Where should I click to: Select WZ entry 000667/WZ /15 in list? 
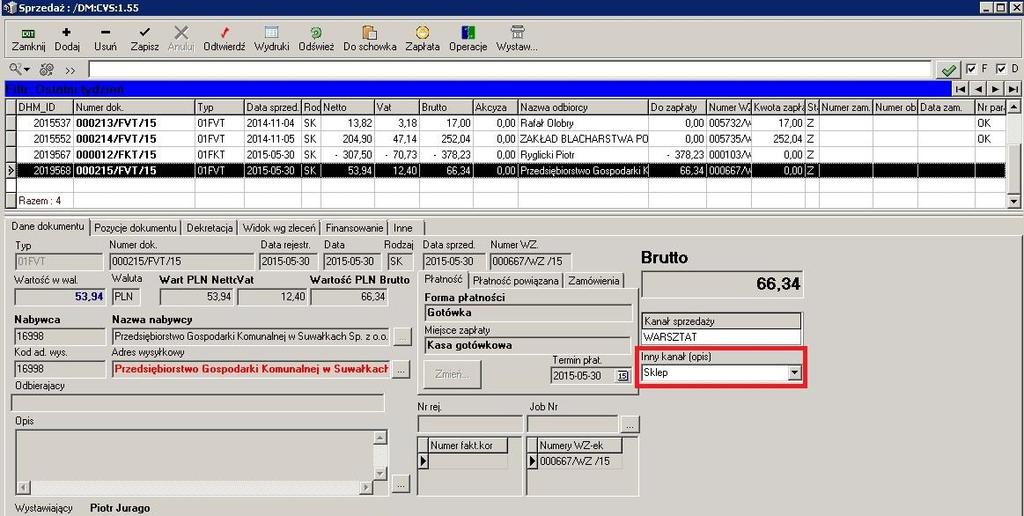point(579,461)
